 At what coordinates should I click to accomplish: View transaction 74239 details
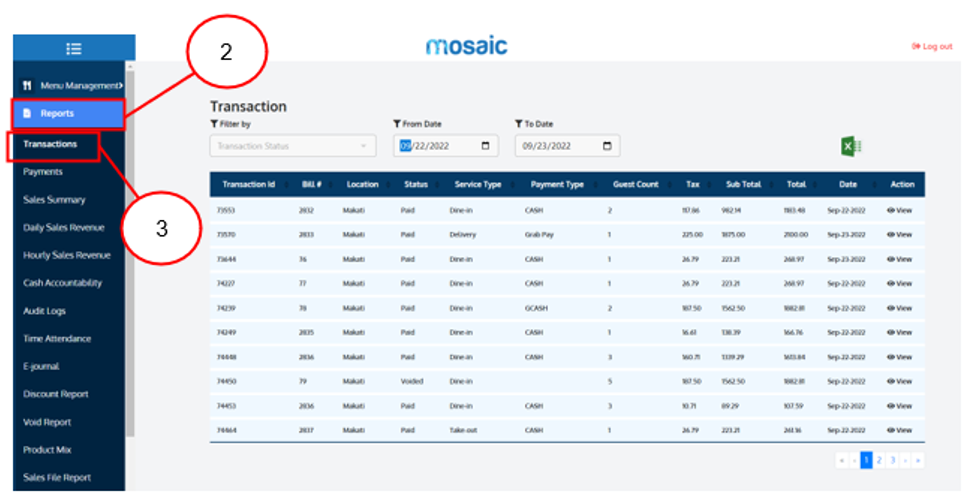tap(899, 308)
